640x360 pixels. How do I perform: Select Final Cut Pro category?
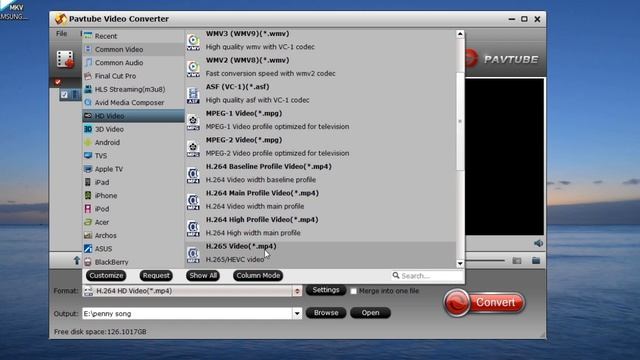coord(133,76)
